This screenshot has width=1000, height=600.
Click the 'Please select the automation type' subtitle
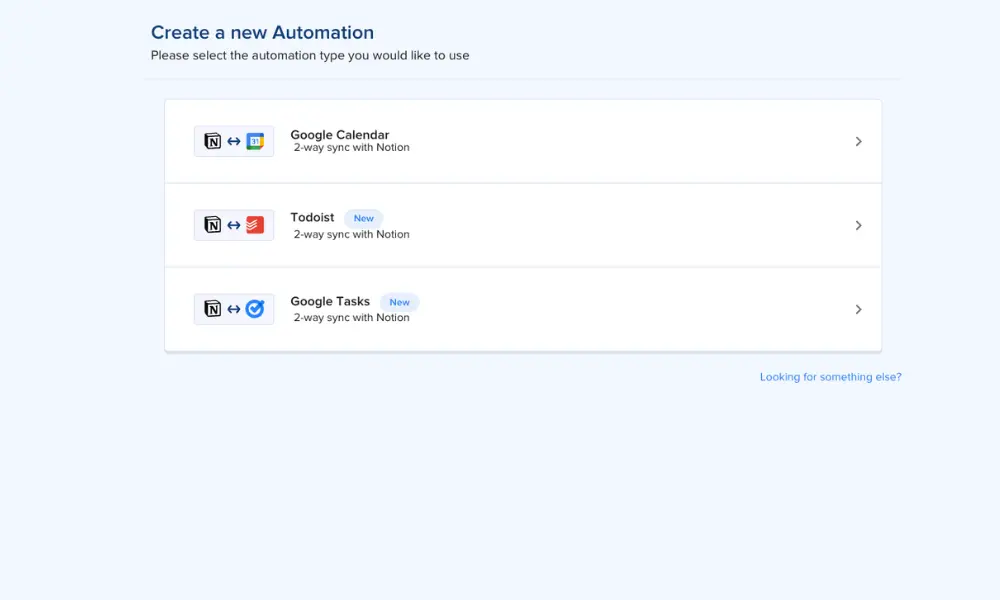coord(310,55)
